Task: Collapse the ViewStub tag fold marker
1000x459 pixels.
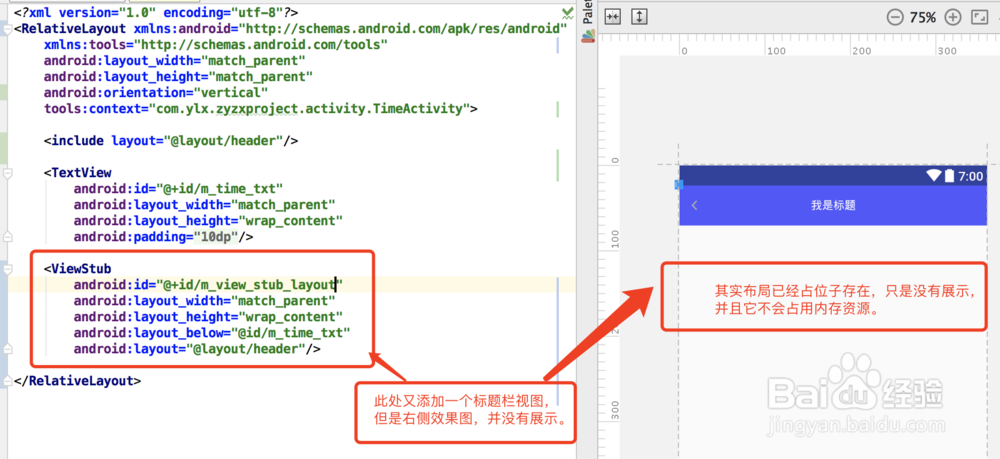Action: click(7, 269)
